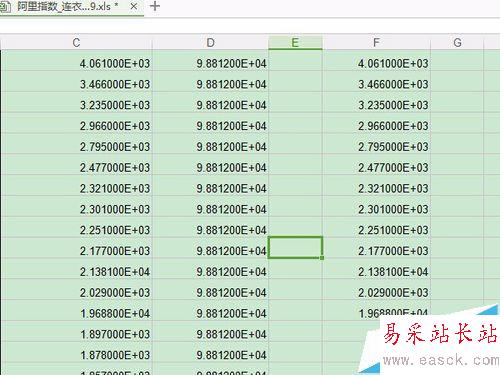Select column F header
Image resolution: width=500 pixels, height=375 pixels.
tap(376, 42)
